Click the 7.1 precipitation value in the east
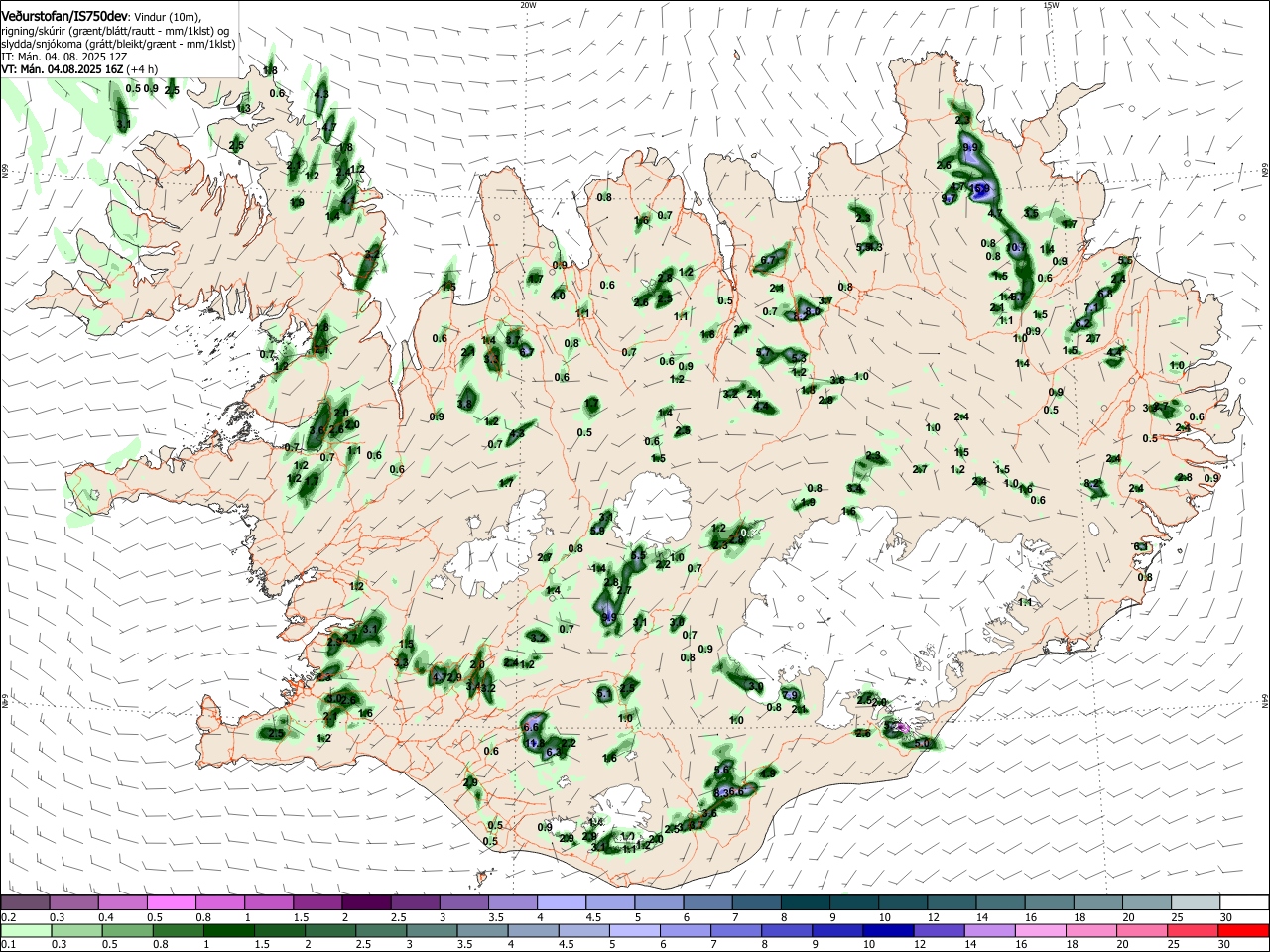The height and width of the screenshot is (952, 1270). 1092,308
